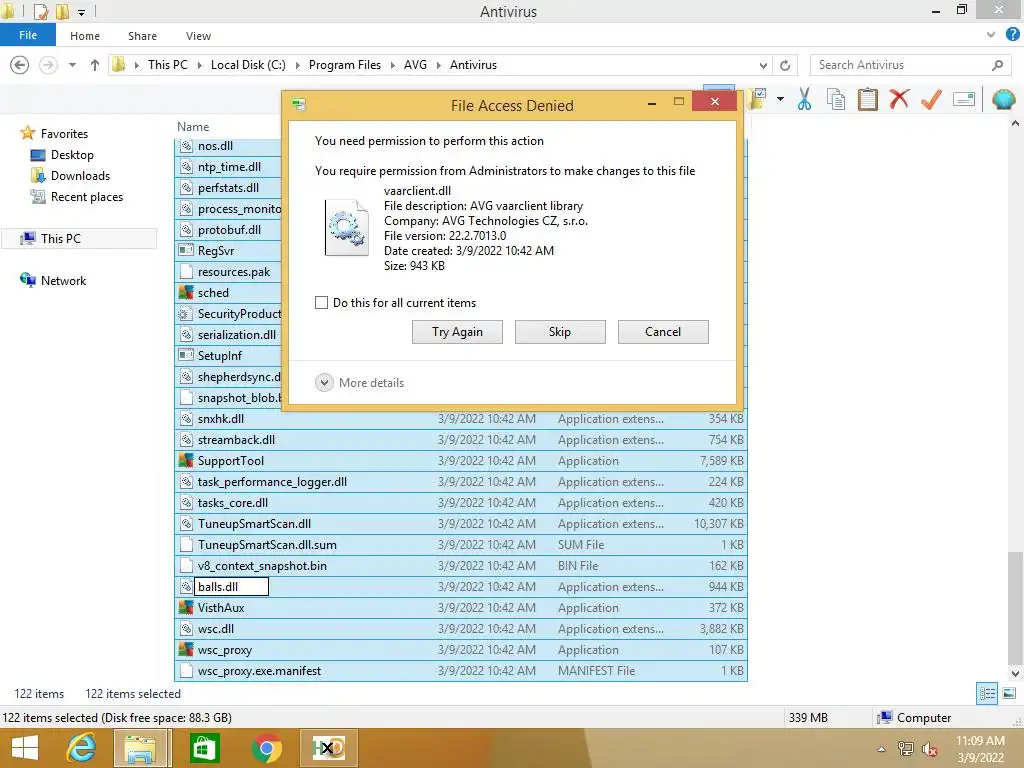
Task: Click the red X Delete toolbar icon
Action: pos(899,100)
